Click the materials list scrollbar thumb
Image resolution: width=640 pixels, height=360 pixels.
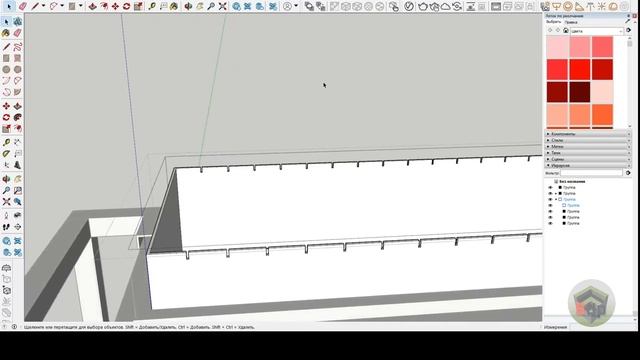tap(629, 43)
